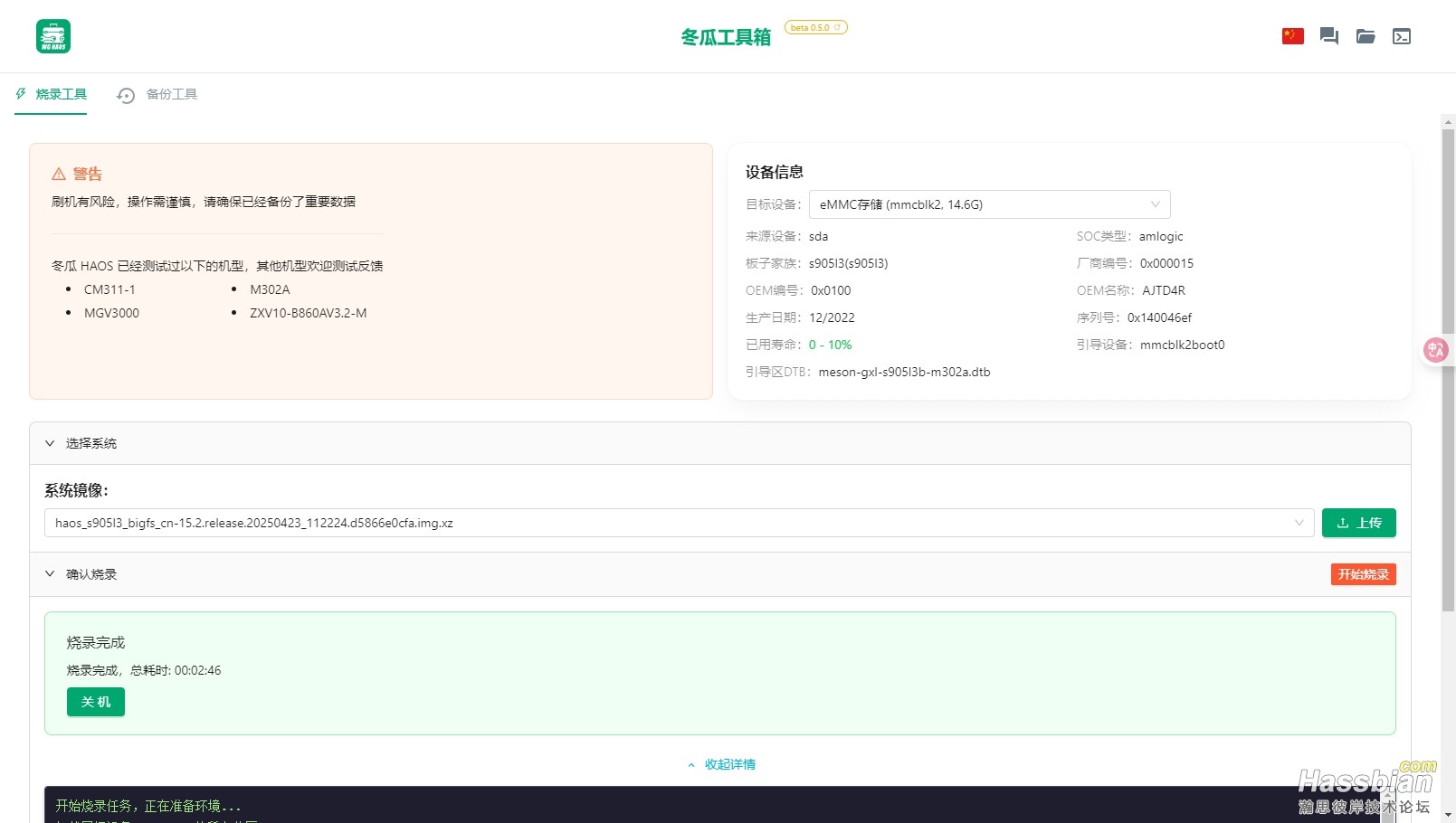Click the OEM名称 value AJTD4R
The height and width of the screenshot is (823, 1456).
tap(1164, 290)
